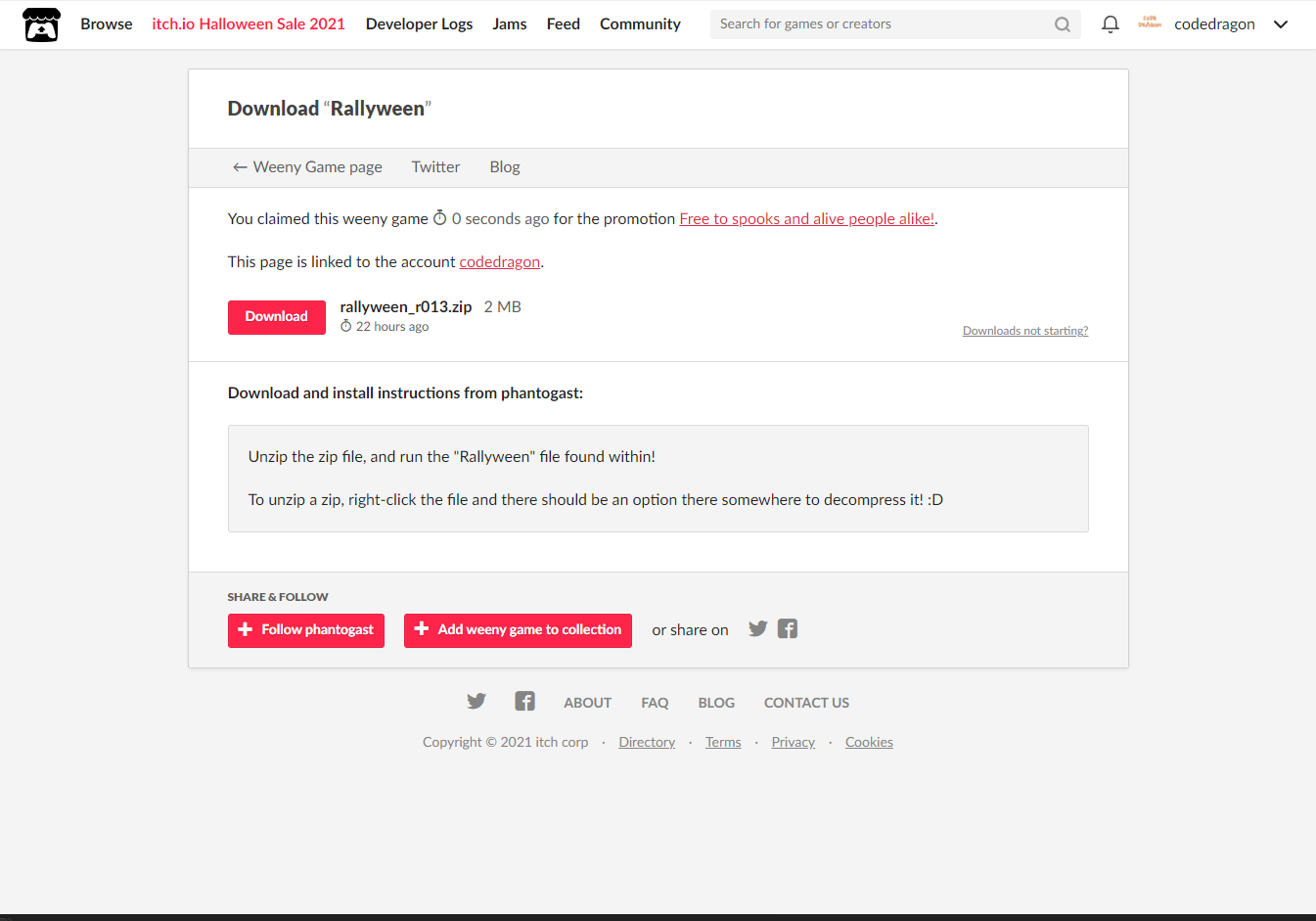Click the back arrow before Weeny Game page
This screenshot has height=921, width=1316.
240,167
